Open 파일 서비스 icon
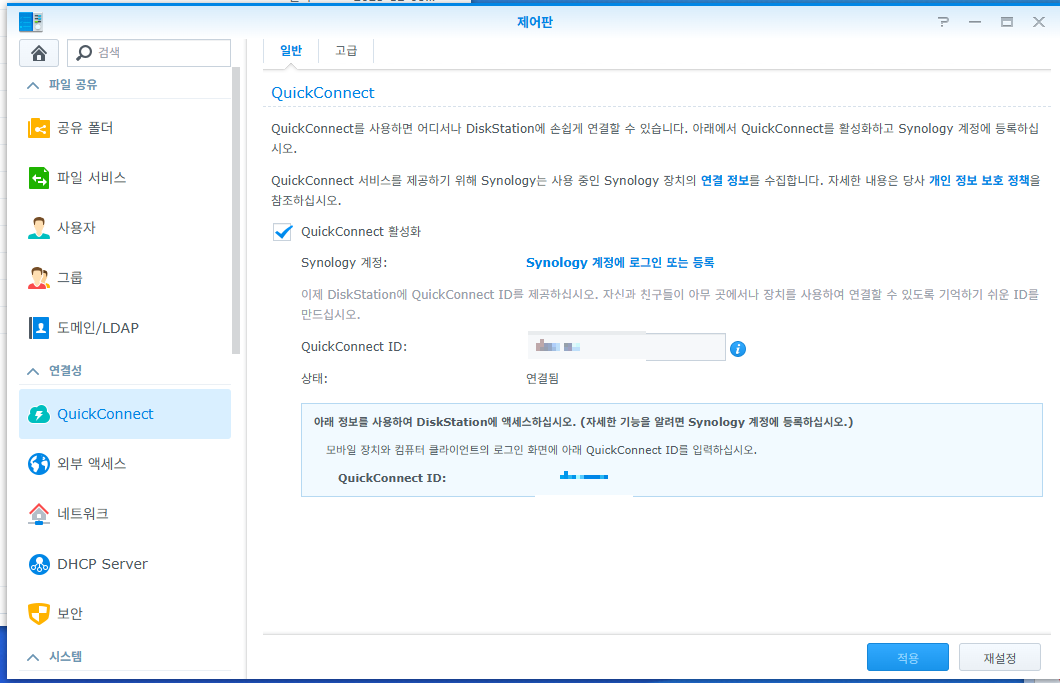Screen dimensions: 1060x683 (x=39, y=178)
